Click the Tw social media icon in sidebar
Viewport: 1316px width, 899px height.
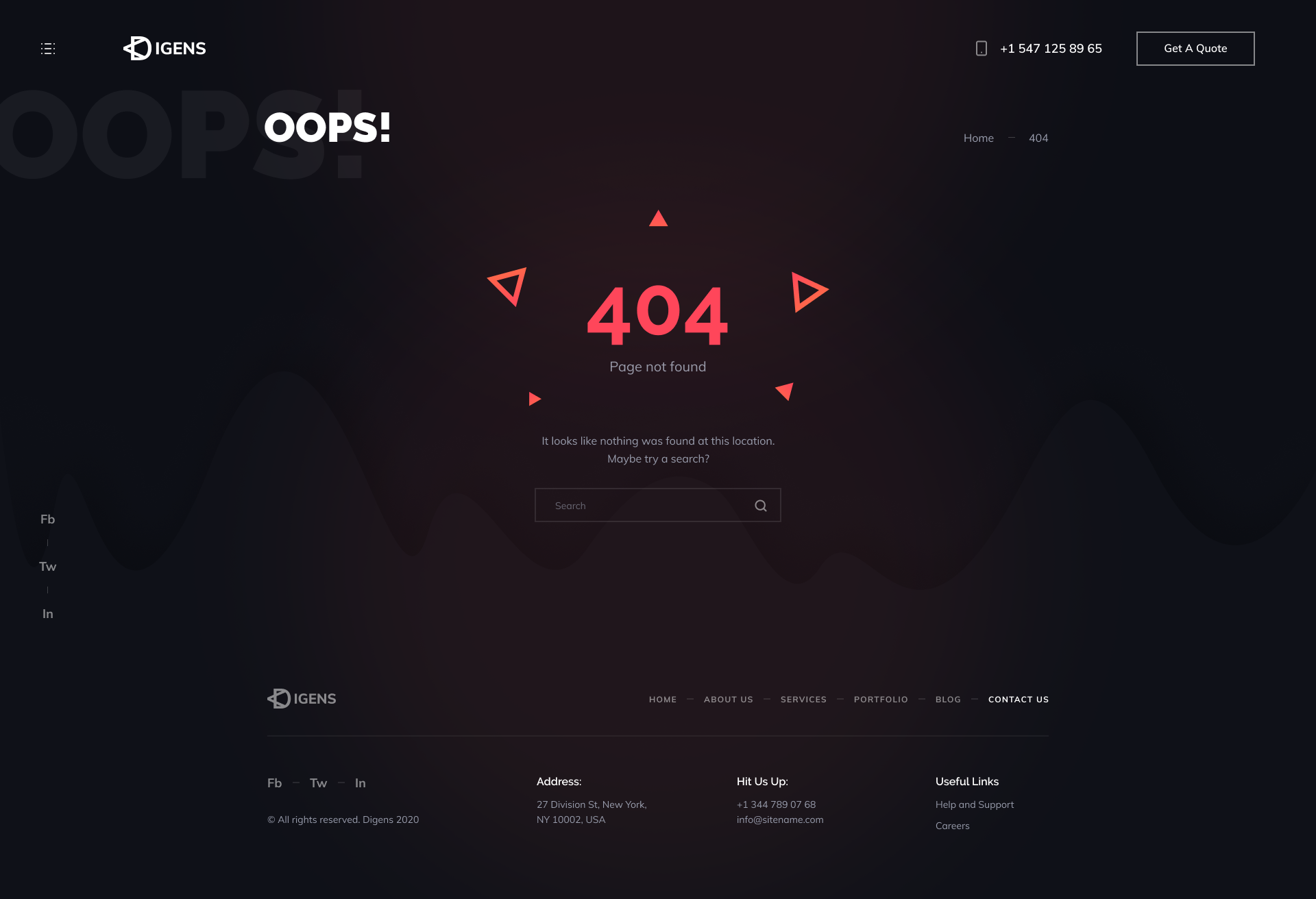(x=47, y=566)
